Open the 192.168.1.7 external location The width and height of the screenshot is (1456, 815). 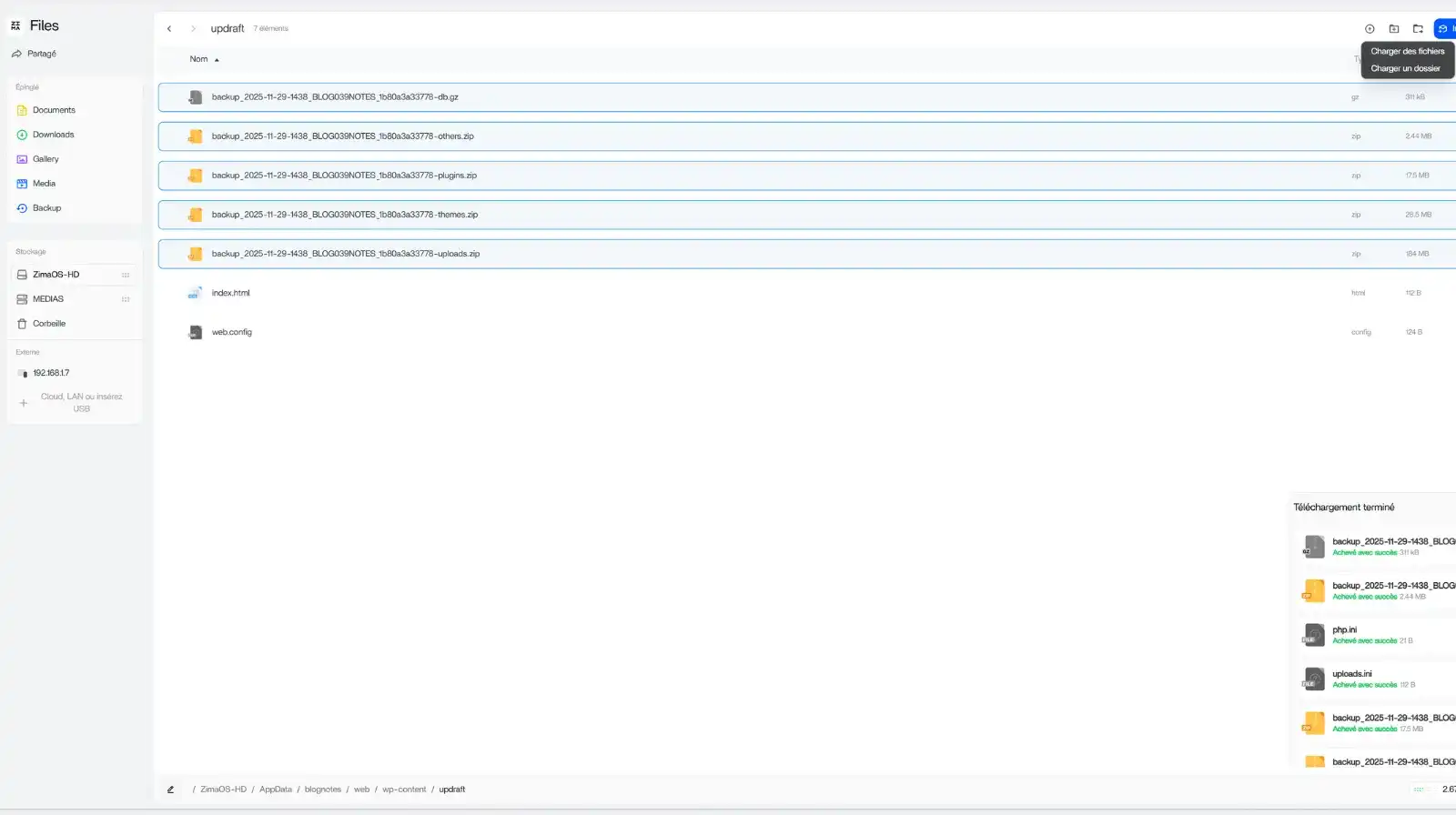coord(51,373)
